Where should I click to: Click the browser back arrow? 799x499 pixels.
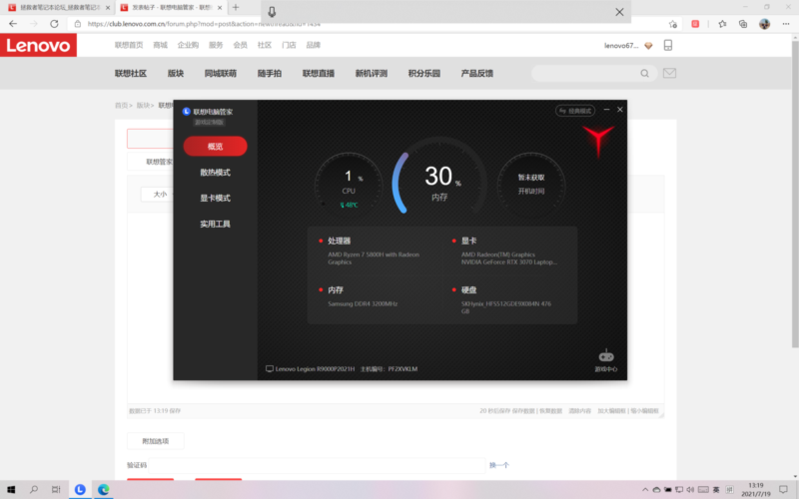tap(12, 24)
